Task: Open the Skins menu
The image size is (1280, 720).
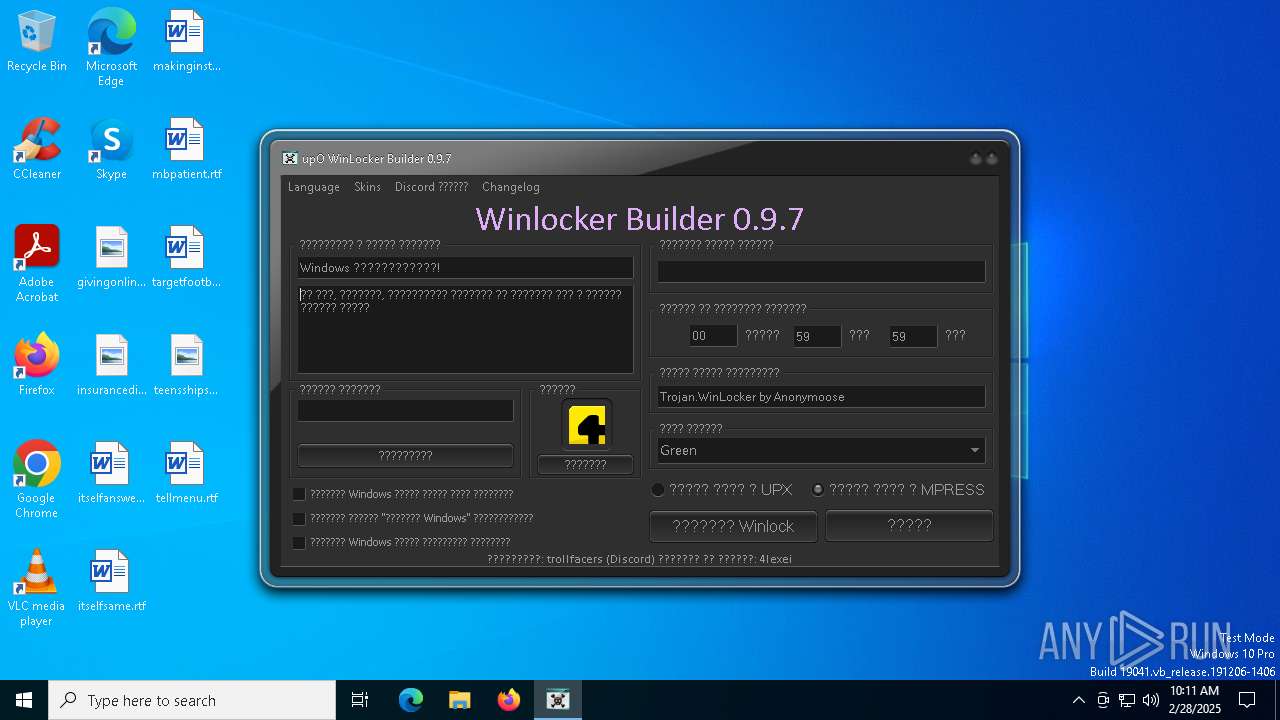Action: [367, 187]
